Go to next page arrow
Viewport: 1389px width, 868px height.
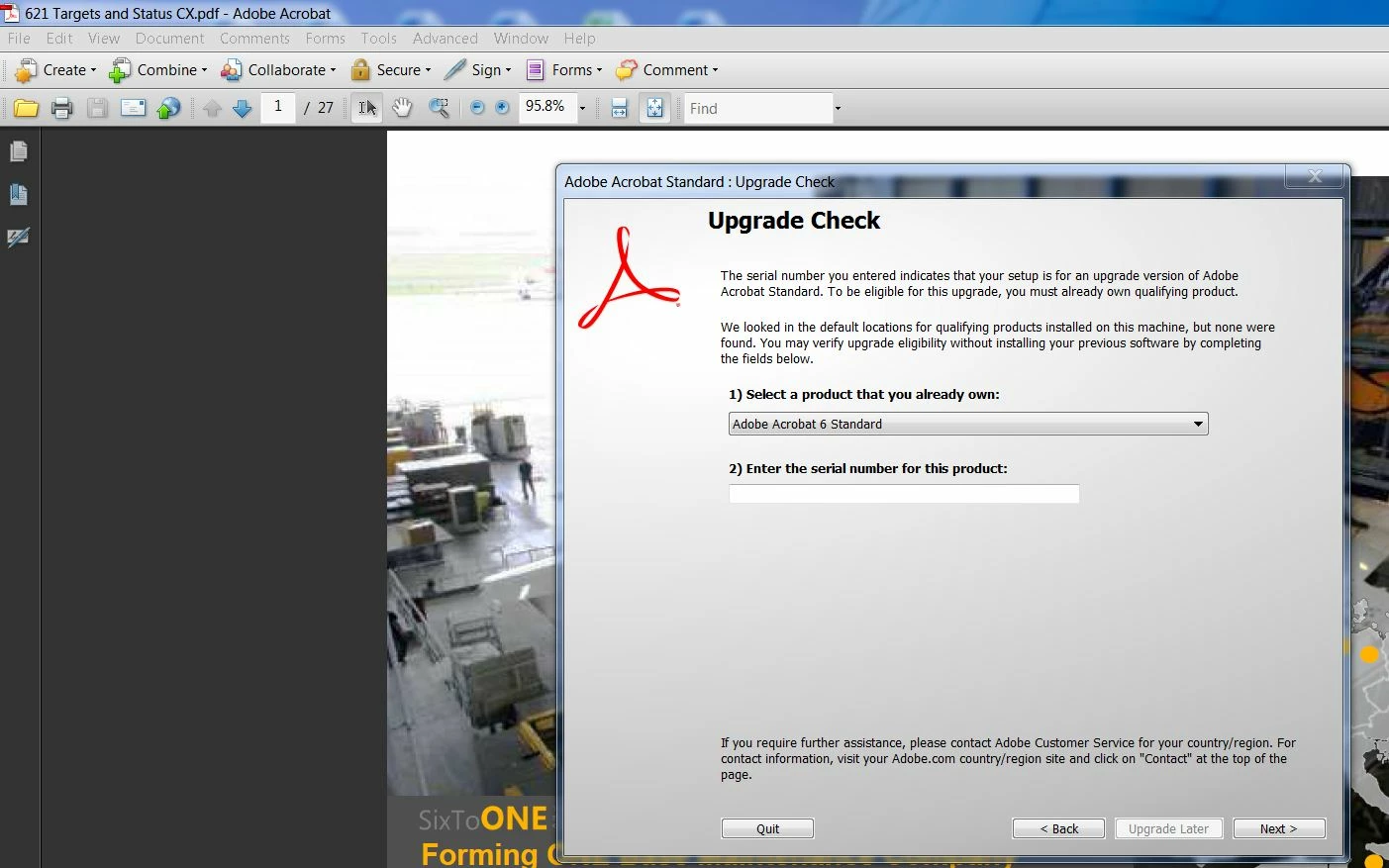pyautogui.click(x=242, y=108)
